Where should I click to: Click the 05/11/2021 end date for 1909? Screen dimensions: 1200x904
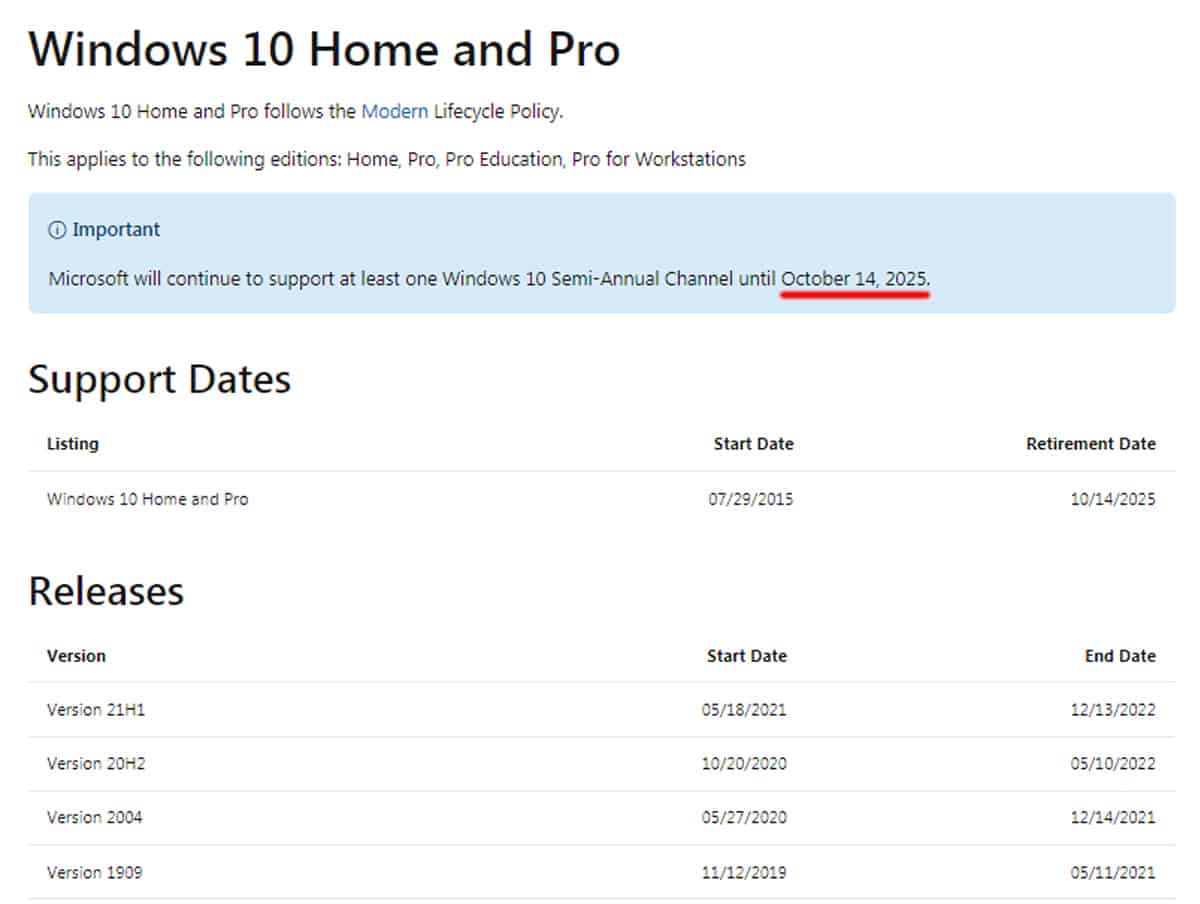coord(1112,872)
